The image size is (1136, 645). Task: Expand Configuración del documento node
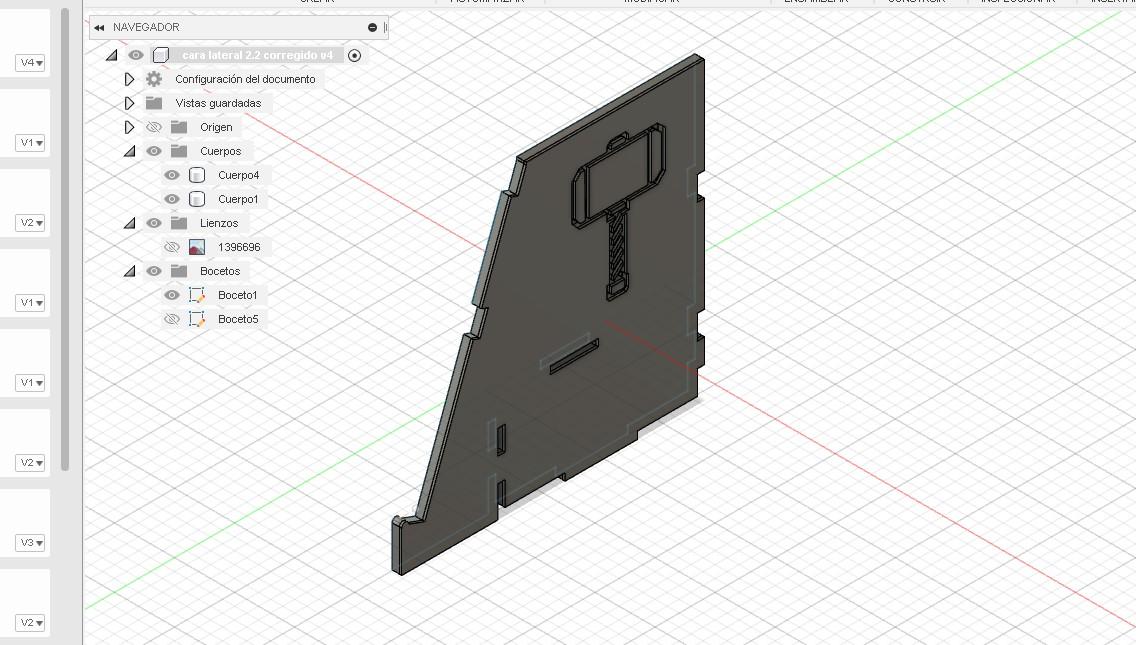click(x=129, y=79)
